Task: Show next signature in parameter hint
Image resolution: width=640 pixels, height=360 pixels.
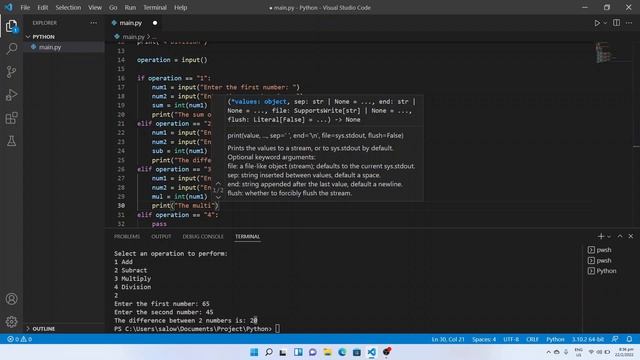Action: coord(218,198)
